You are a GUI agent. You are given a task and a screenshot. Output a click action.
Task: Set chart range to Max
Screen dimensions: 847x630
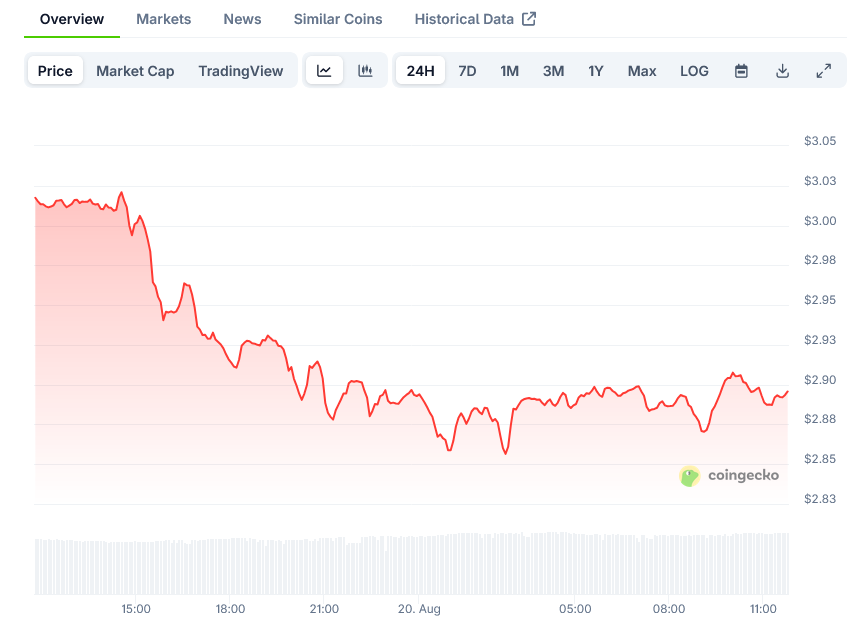642,71
